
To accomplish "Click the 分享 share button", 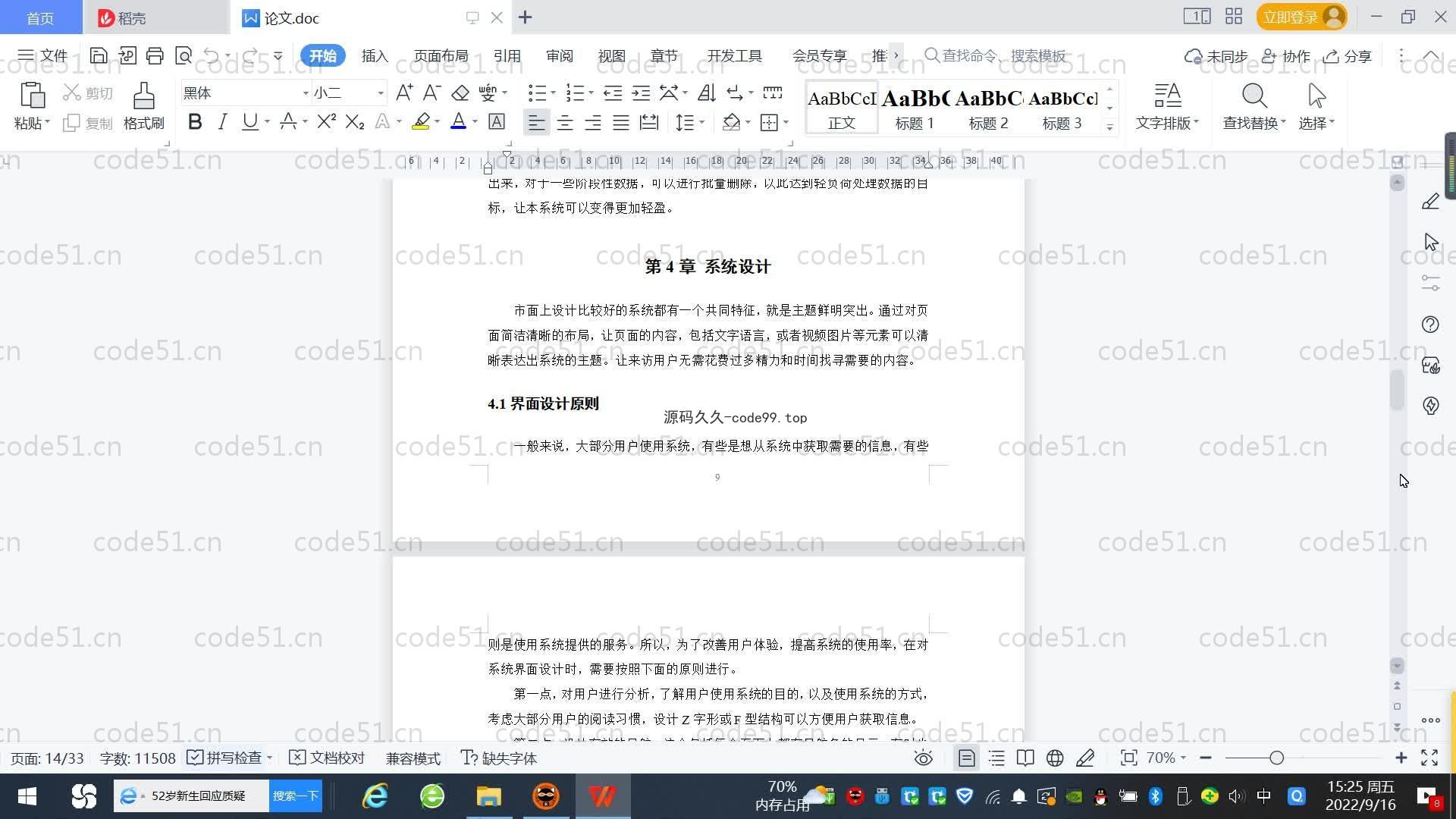I will (1348, 56).
